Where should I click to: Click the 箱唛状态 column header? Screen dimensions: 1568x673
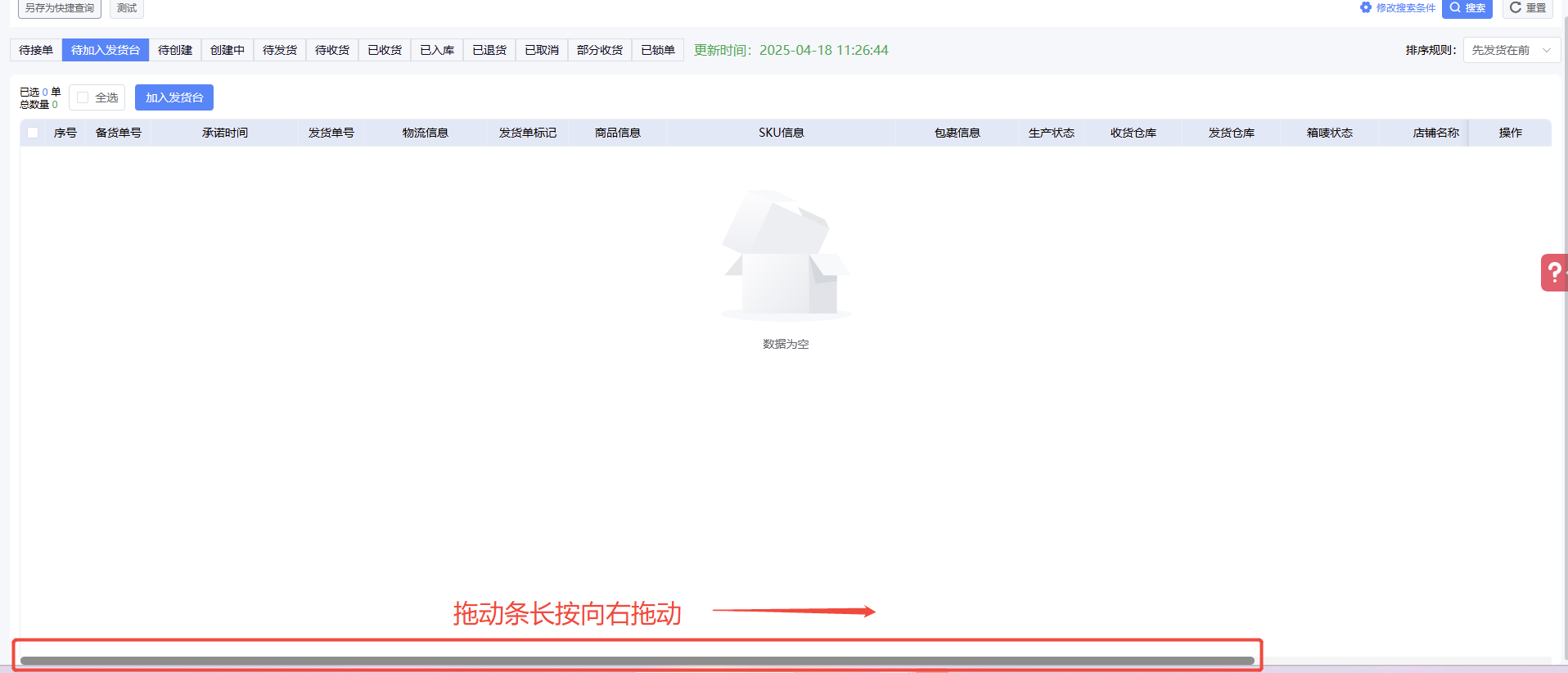(1330, 133)
